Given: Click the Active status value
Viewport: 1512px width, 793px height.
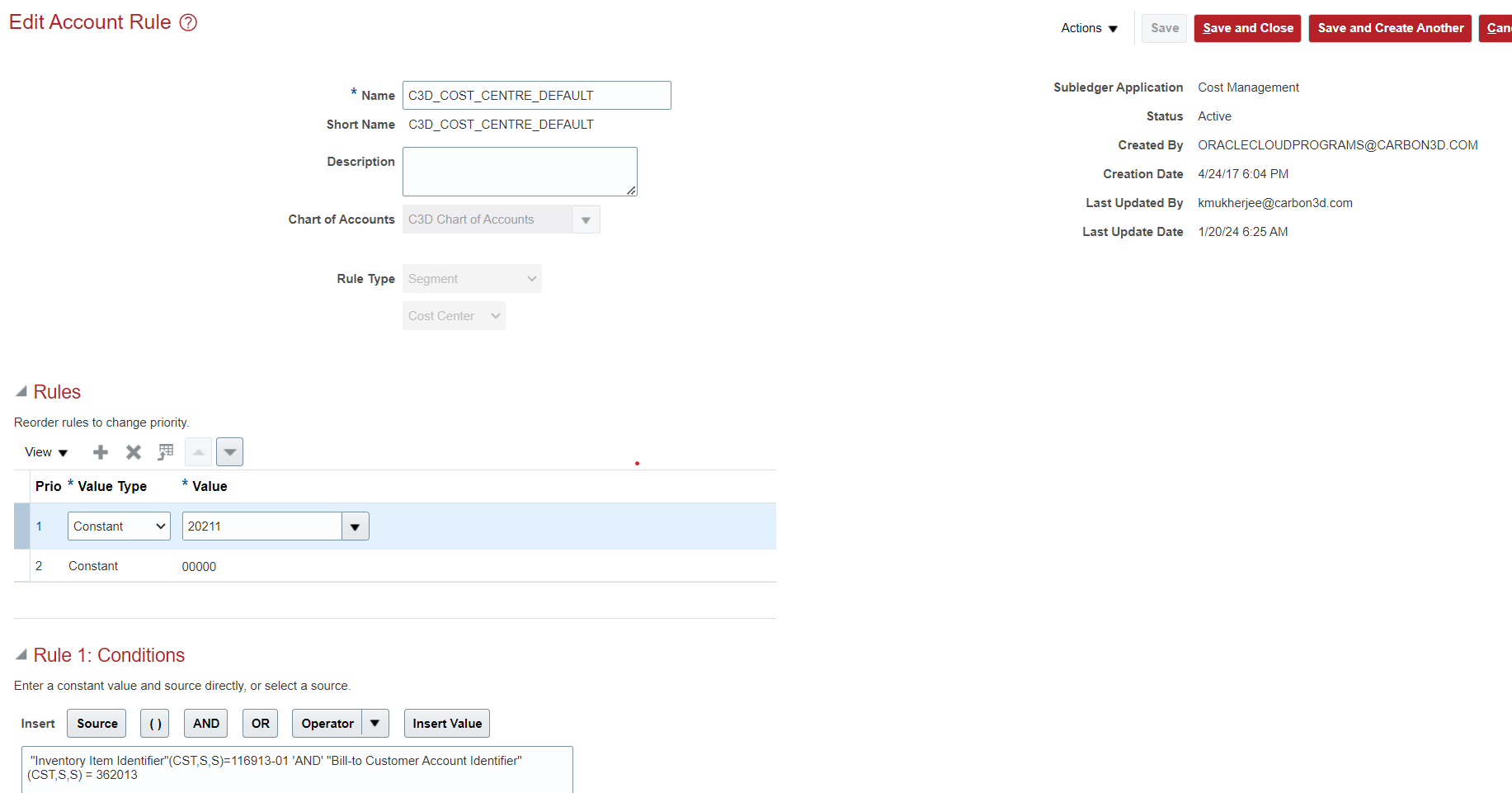Looking at the screenshot, I should pyautogui.click(x=1214, y=116).
